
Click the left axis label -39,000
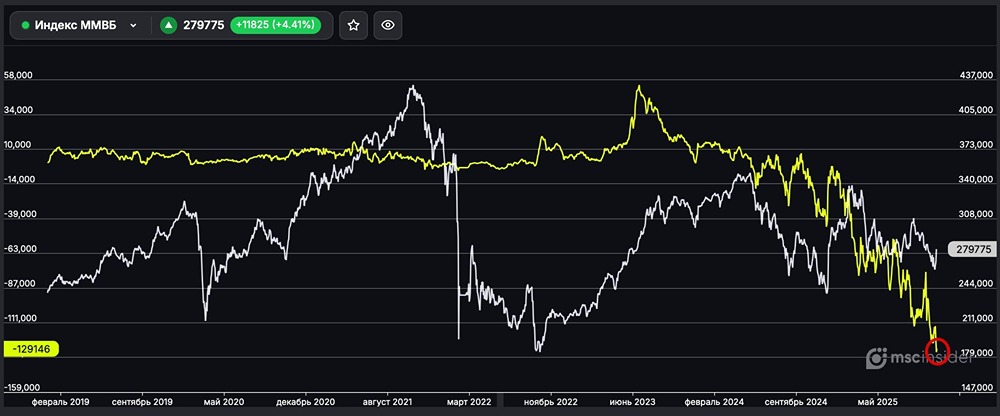[18, 215]
